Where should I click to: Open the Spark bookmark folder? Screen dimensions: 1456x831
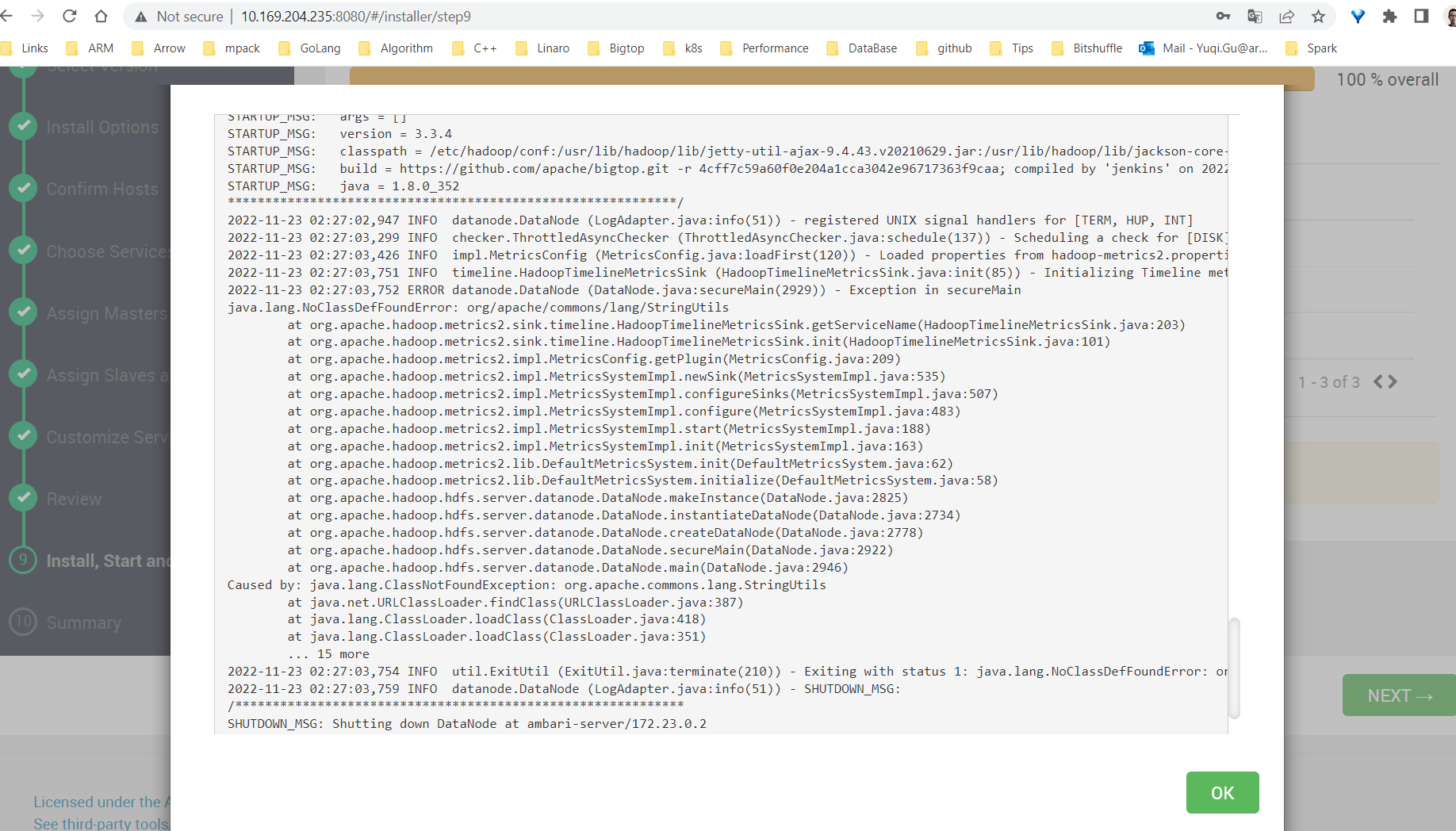click(x=1312, y=48)
